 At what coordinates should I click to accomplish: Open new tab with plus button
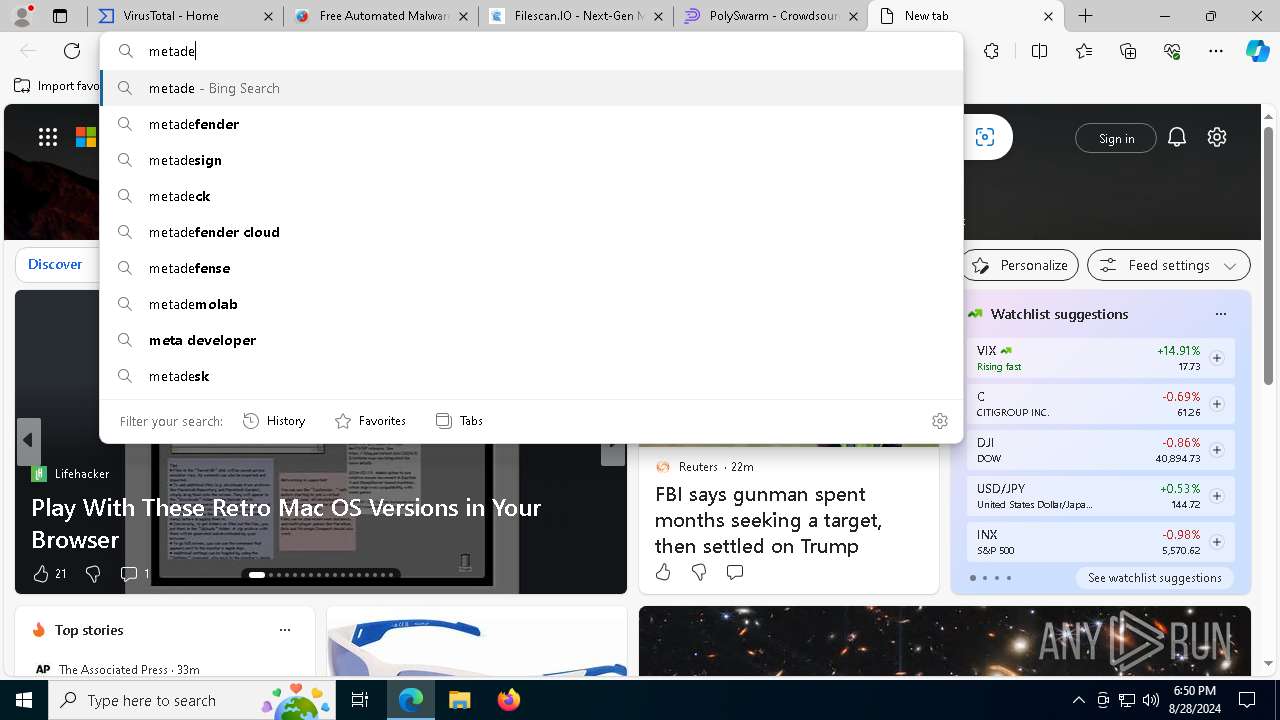(x=1085, y=16)
